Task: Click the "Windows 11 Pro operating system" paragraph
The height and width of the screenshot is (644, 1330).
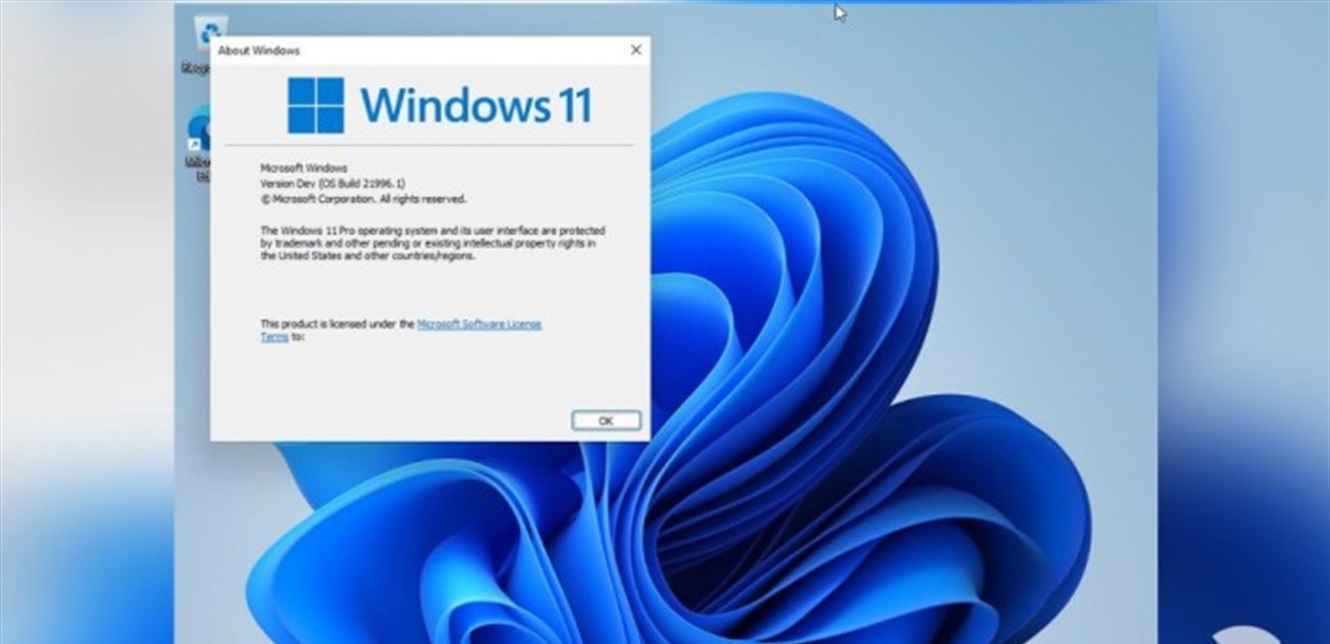Action: coord(432,243)
